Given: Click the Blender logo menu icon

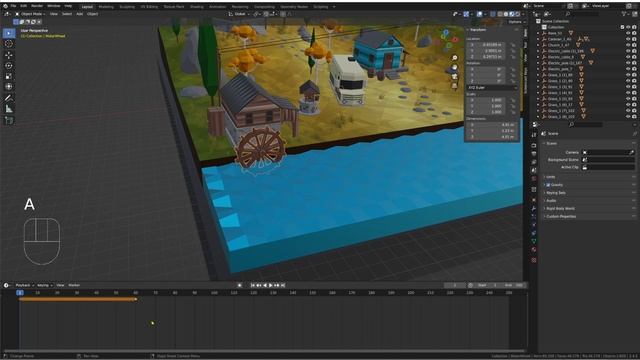Looking at the screenshot, I should tap(5, 6).
